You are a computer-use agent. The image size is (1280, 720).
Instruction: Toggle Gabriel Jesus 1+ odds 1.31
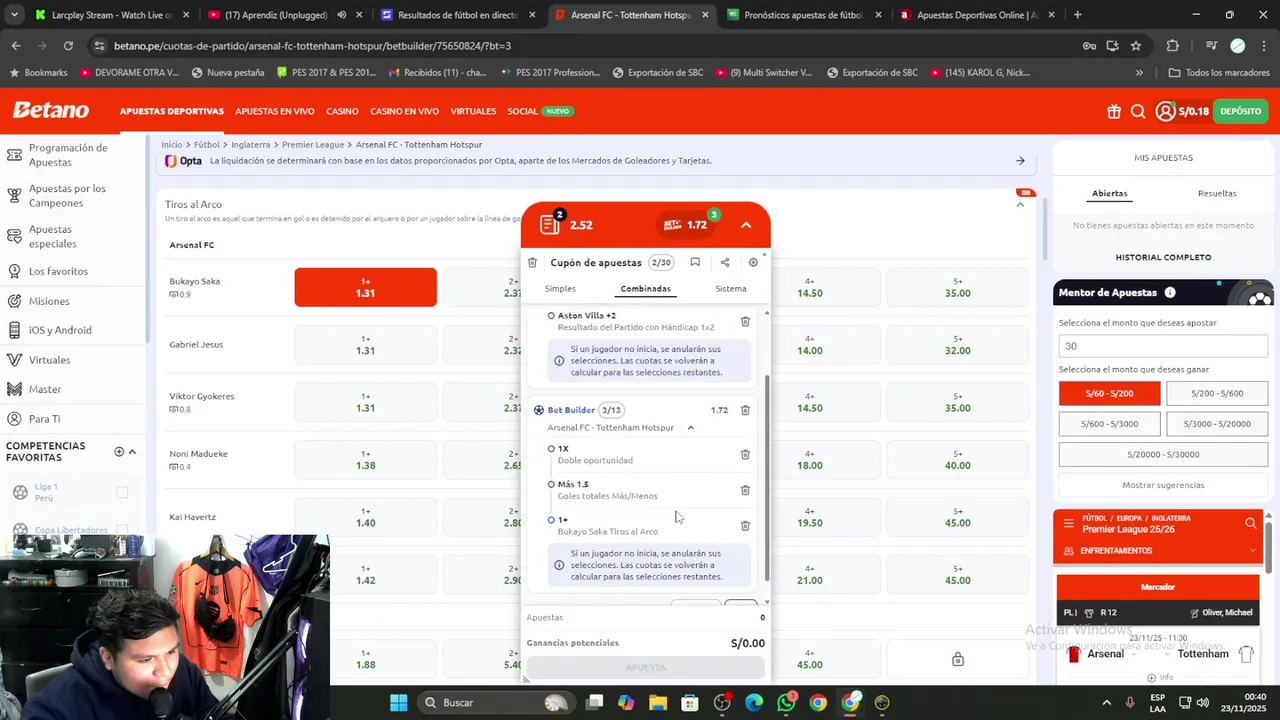pyautogui.click(x=365, y=345)
